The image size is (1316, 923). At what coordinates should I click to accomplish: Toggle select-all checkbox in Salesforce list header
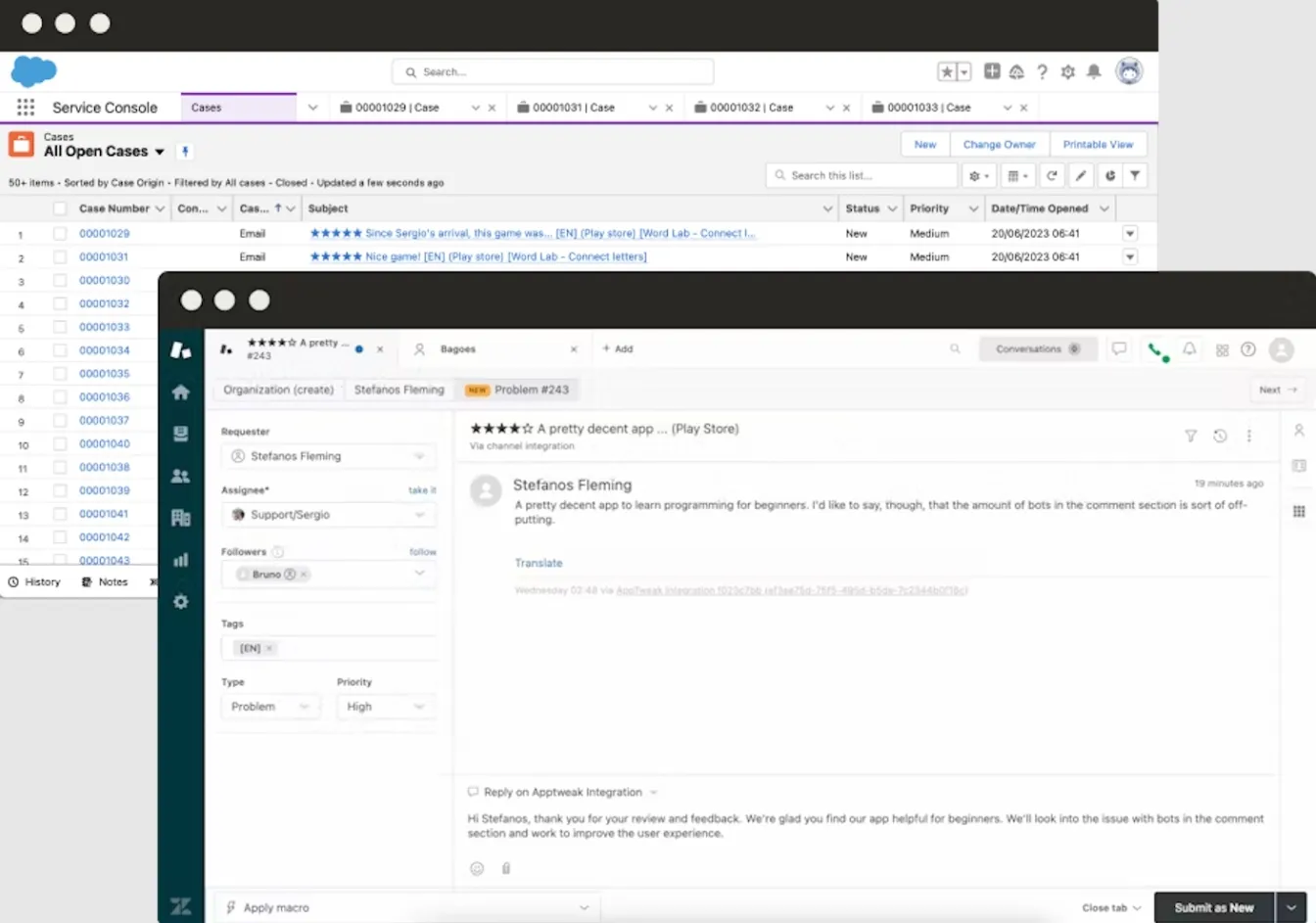[60, 208]
